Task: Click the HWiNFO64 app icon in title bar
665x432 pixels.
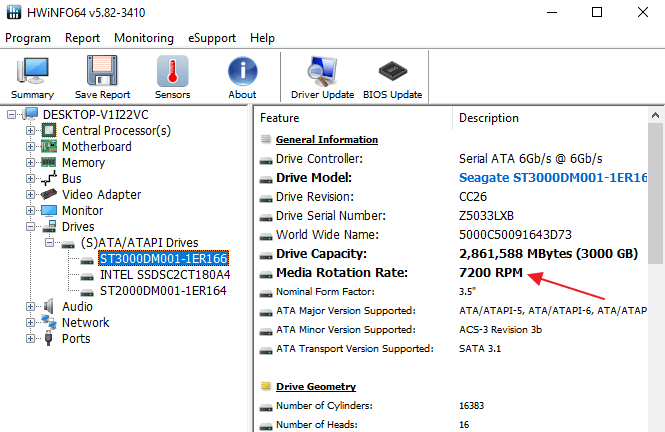Action: 14,13
